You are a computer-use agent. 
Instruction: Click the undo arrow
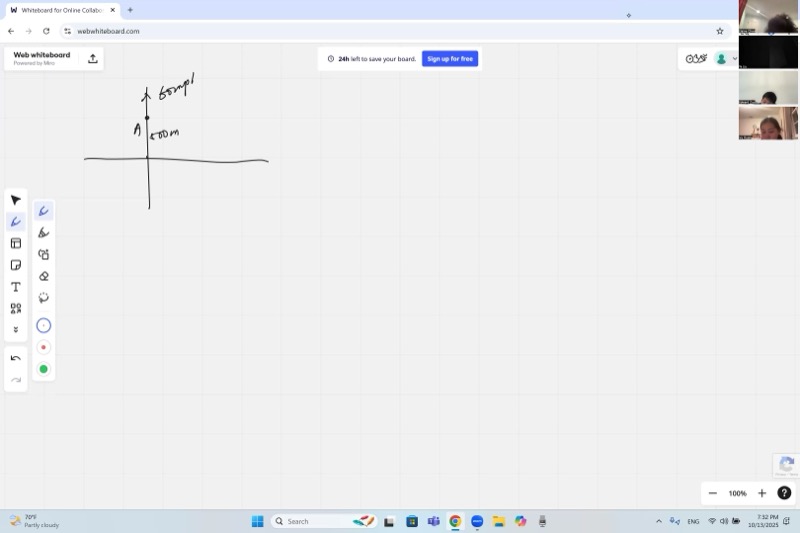(15, 358)
